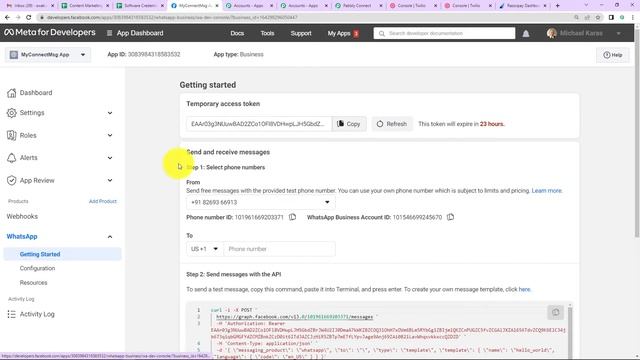Open a new browser tab
The width and height of the screenshot is (640, 360).
tap(558, 6)
